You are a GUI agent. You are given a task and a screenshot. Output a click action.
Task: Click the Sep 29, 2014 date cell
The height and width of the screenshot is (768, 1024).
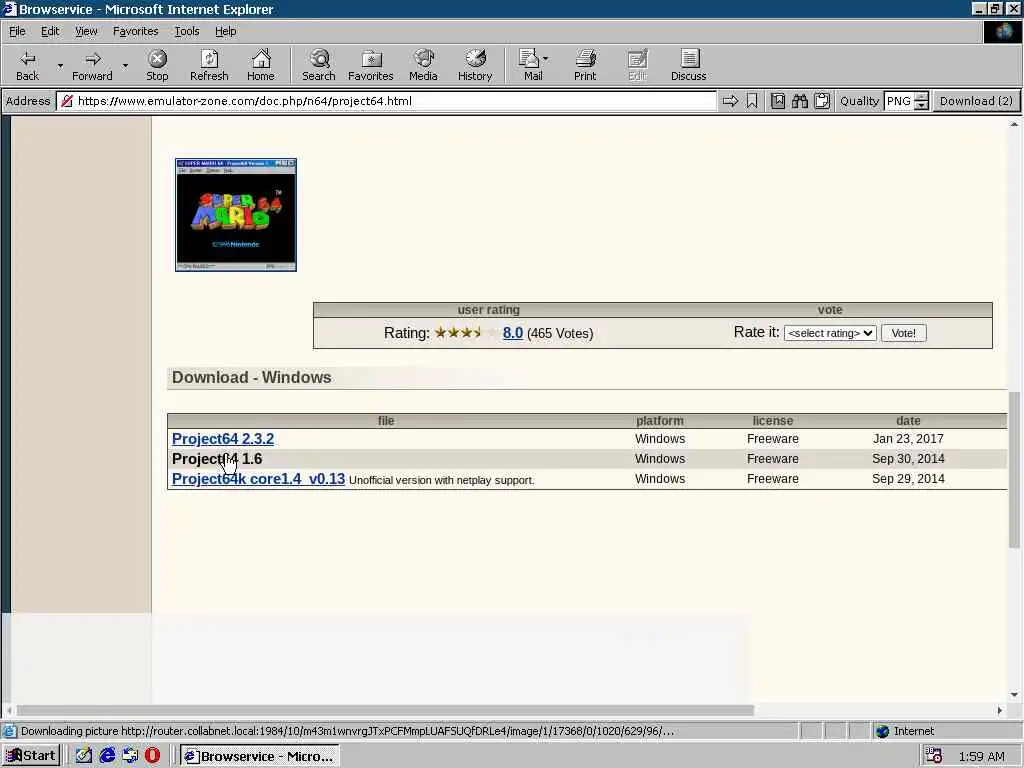point(908,479)
